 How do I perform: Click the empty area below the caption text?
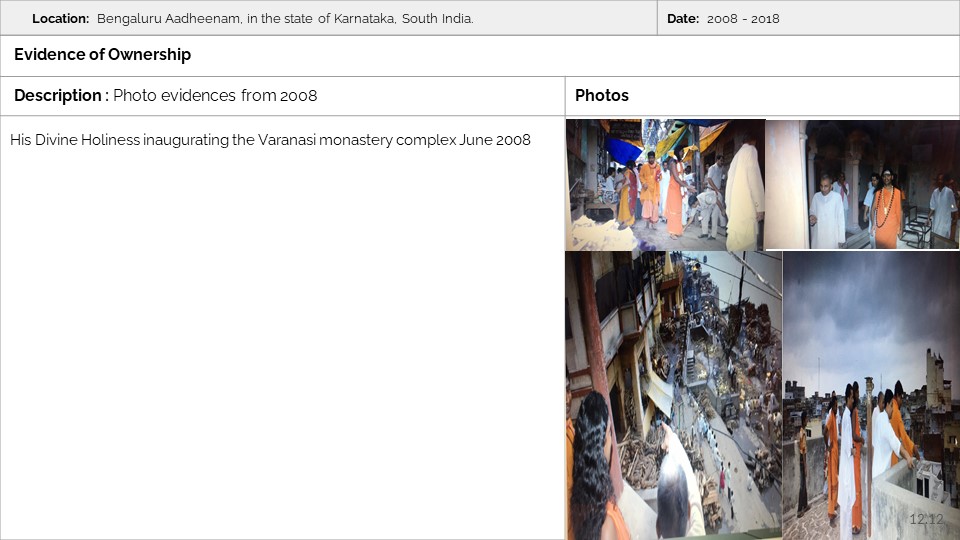coord(282,340)
